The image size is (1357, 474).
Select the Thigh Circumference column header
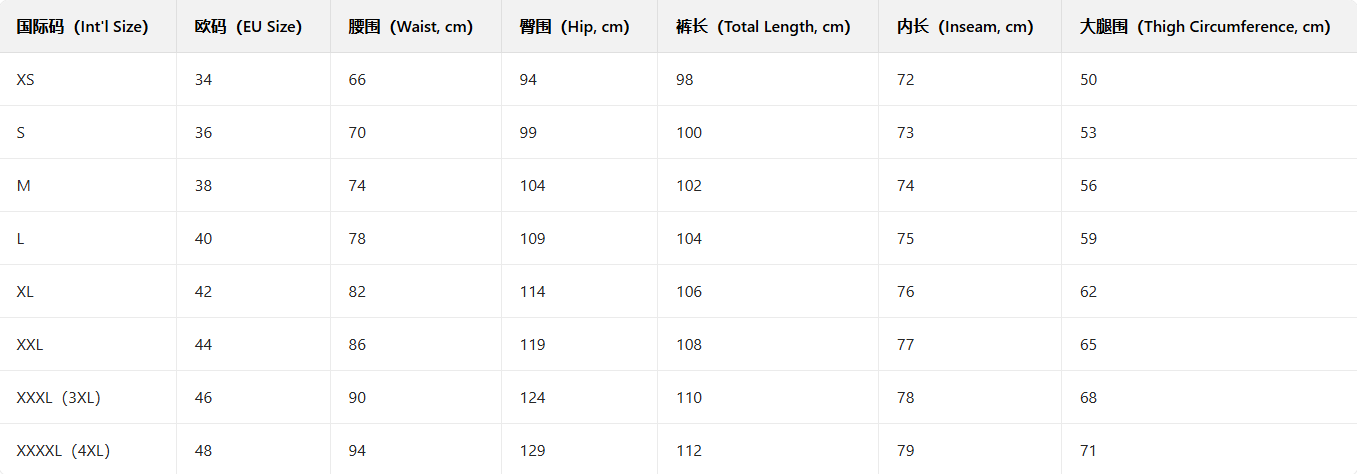coord(1205,27)
